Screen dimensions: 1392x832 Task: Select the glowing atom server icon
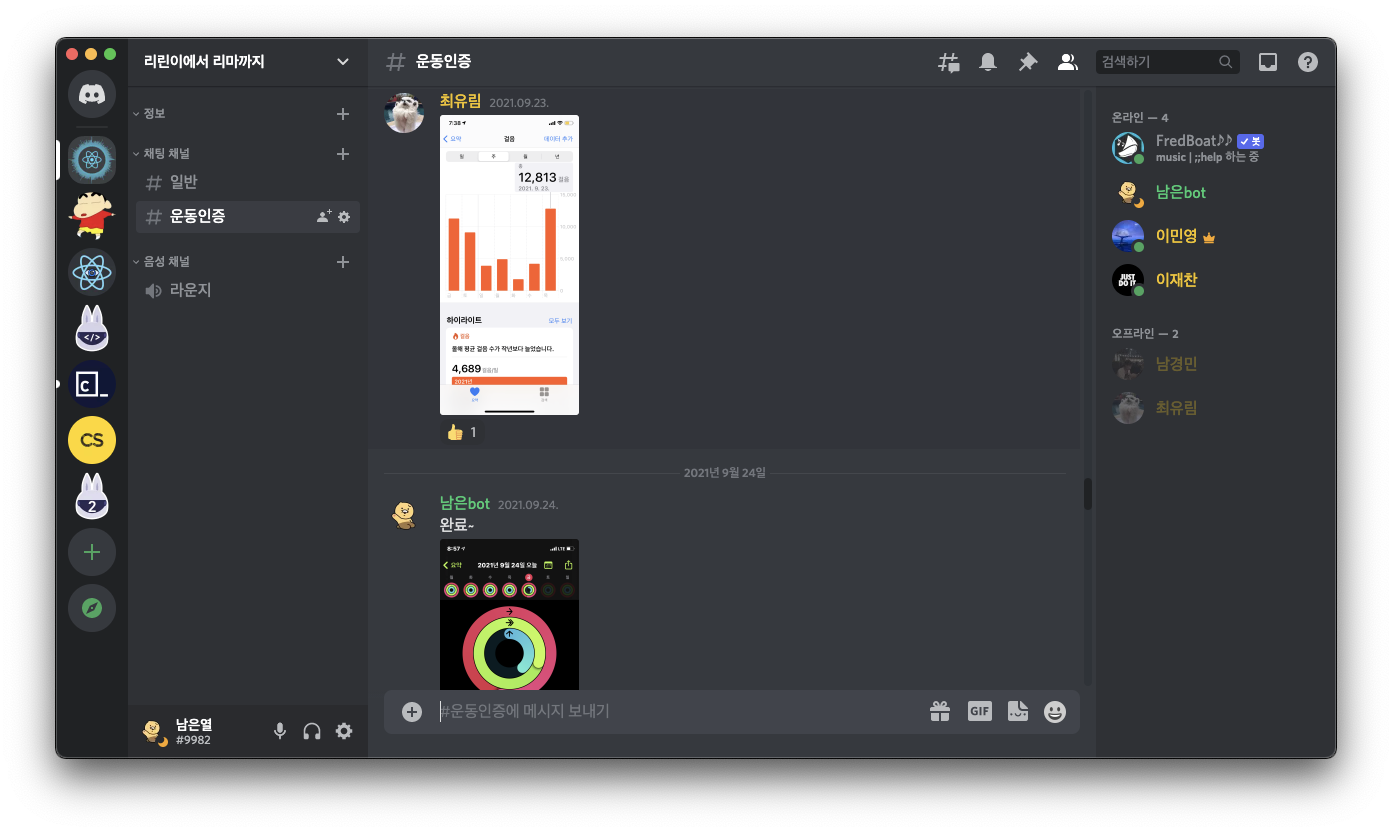click(92, 159)
